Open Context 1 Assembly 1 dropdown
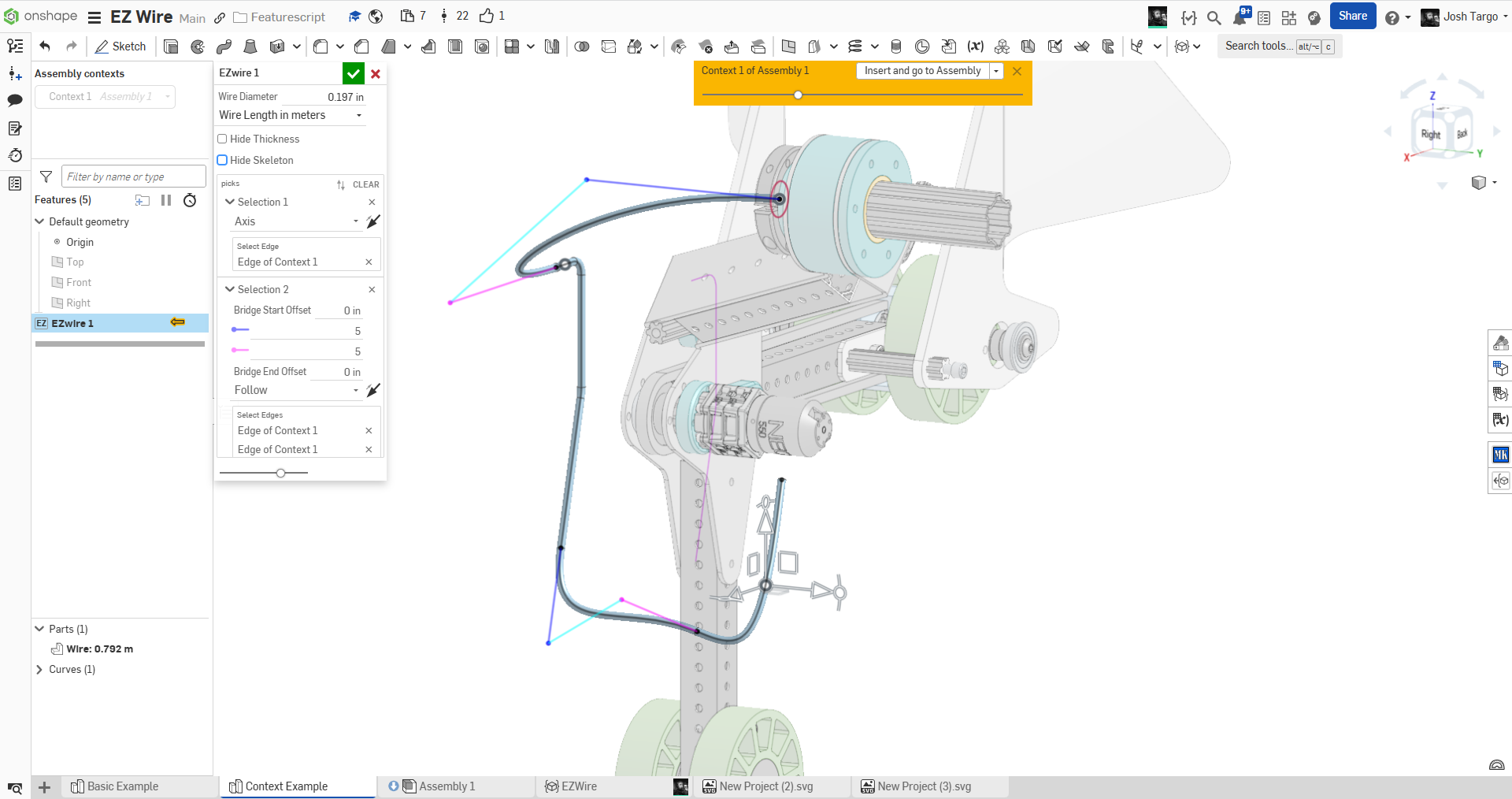The width and height of the screenshot is (1512, 799). [106, 96]
